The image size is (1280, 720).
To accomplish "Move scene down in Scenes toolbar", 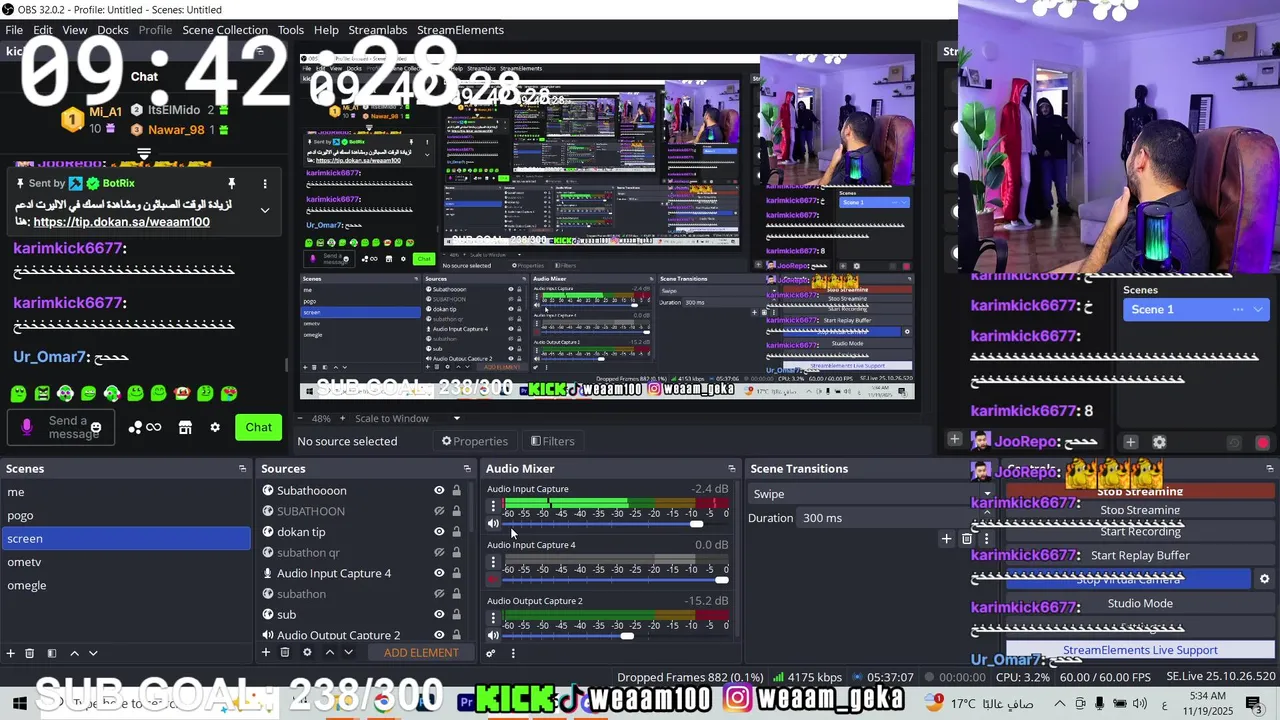I will (93, 653).
